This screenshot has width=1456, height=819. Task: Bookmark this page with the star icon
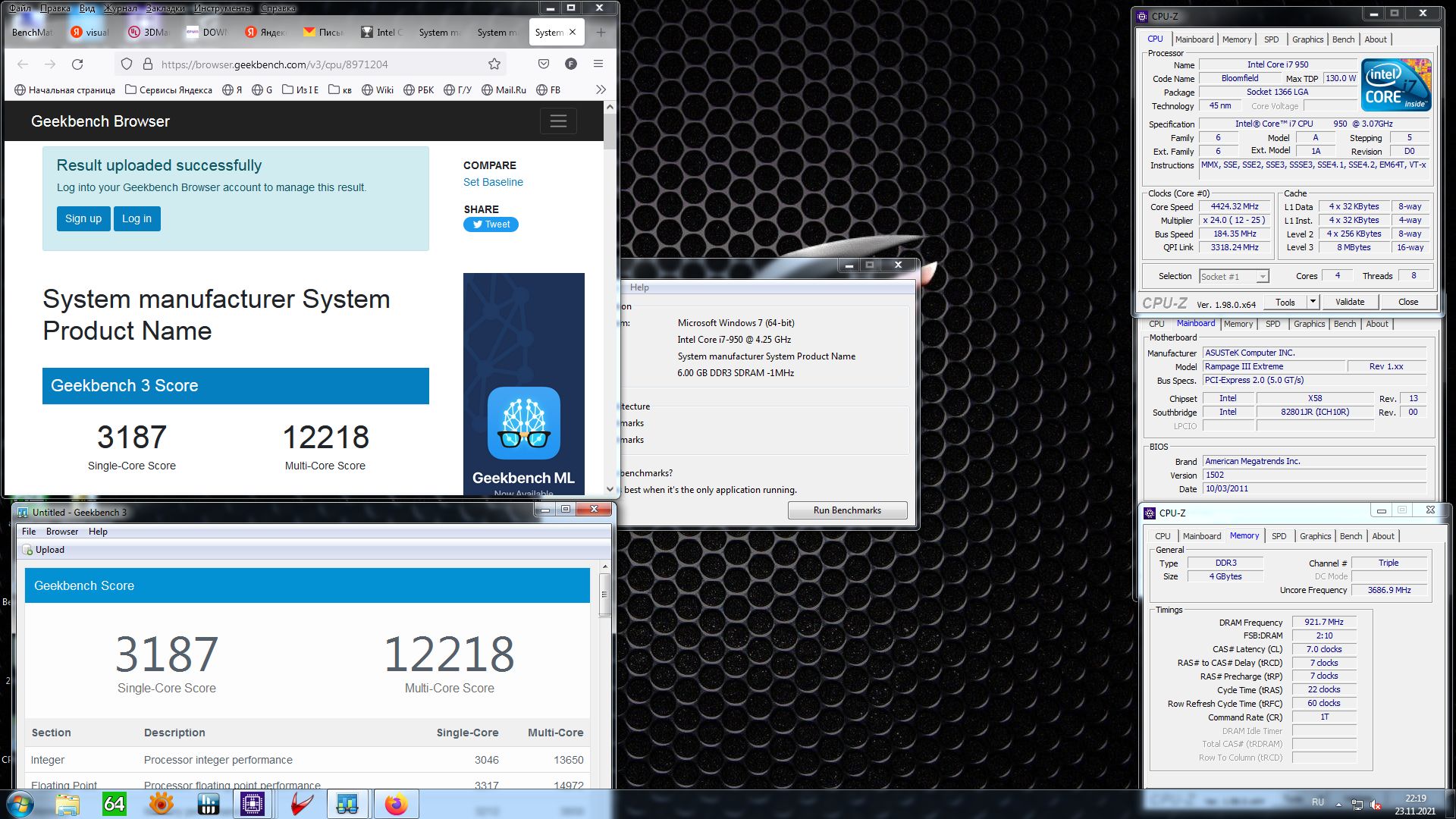point(494,64)
